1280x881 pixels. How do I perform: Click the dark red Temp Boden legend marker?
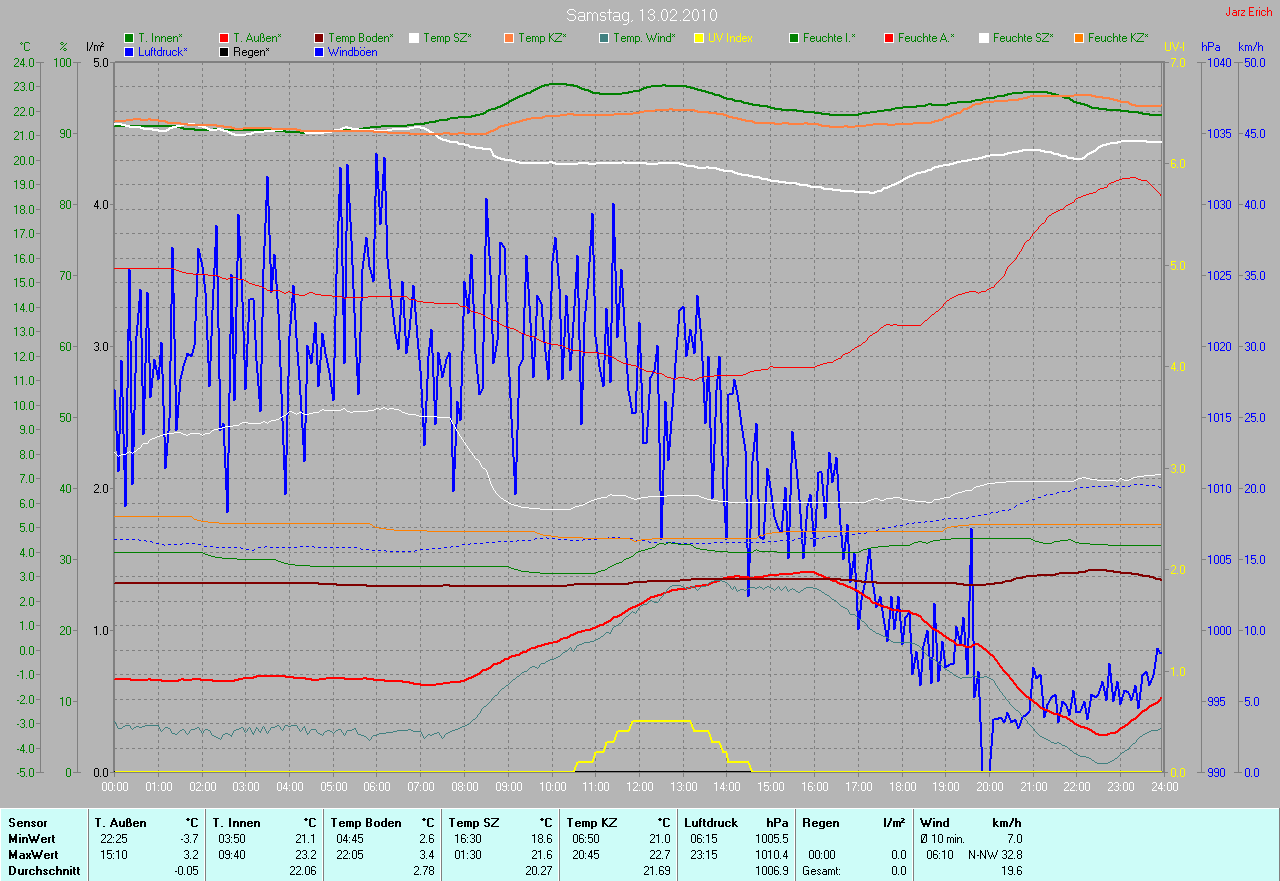point(319,38)
